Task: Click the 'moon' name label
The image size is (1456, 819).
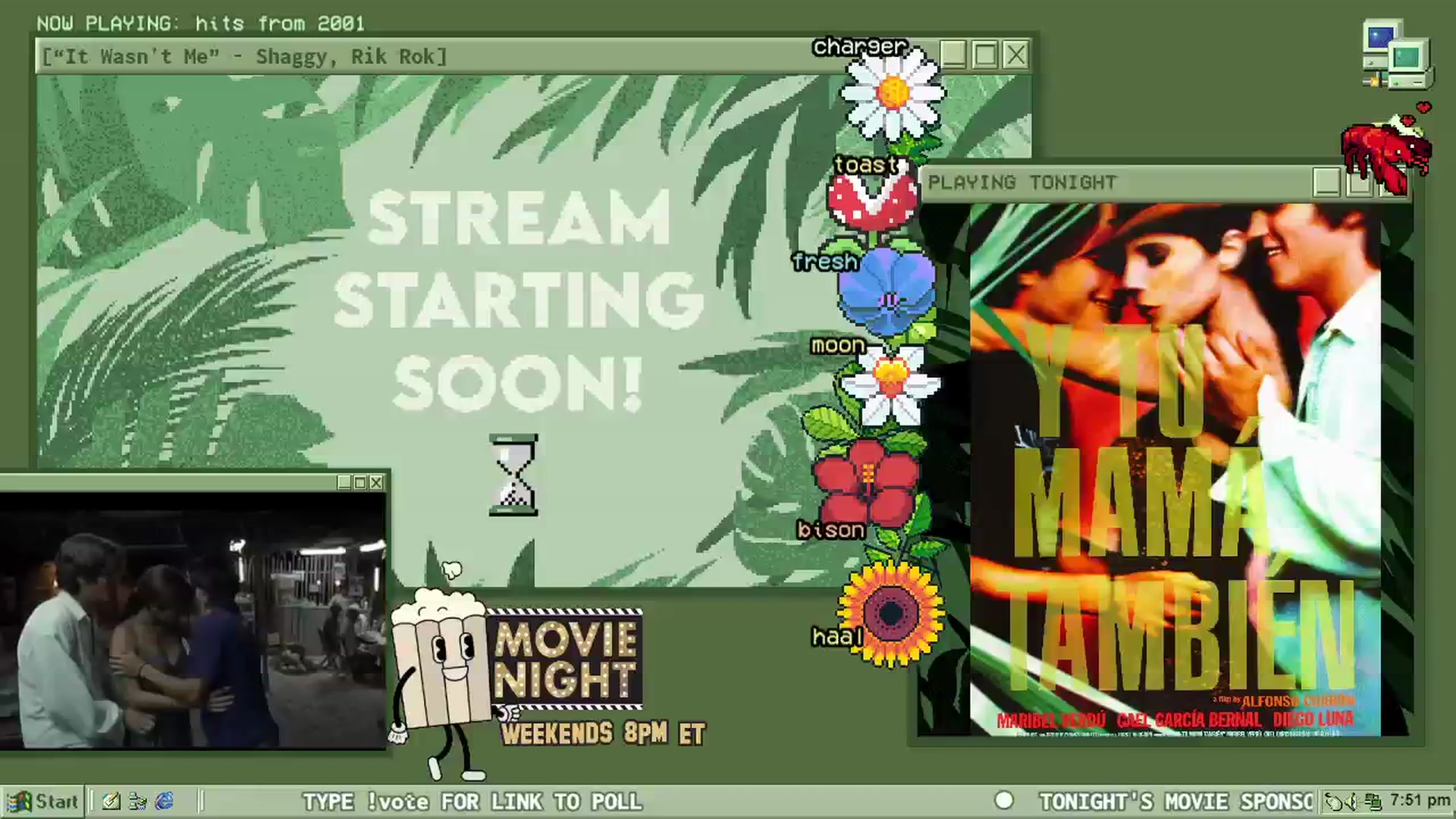Action: (838, 346)
